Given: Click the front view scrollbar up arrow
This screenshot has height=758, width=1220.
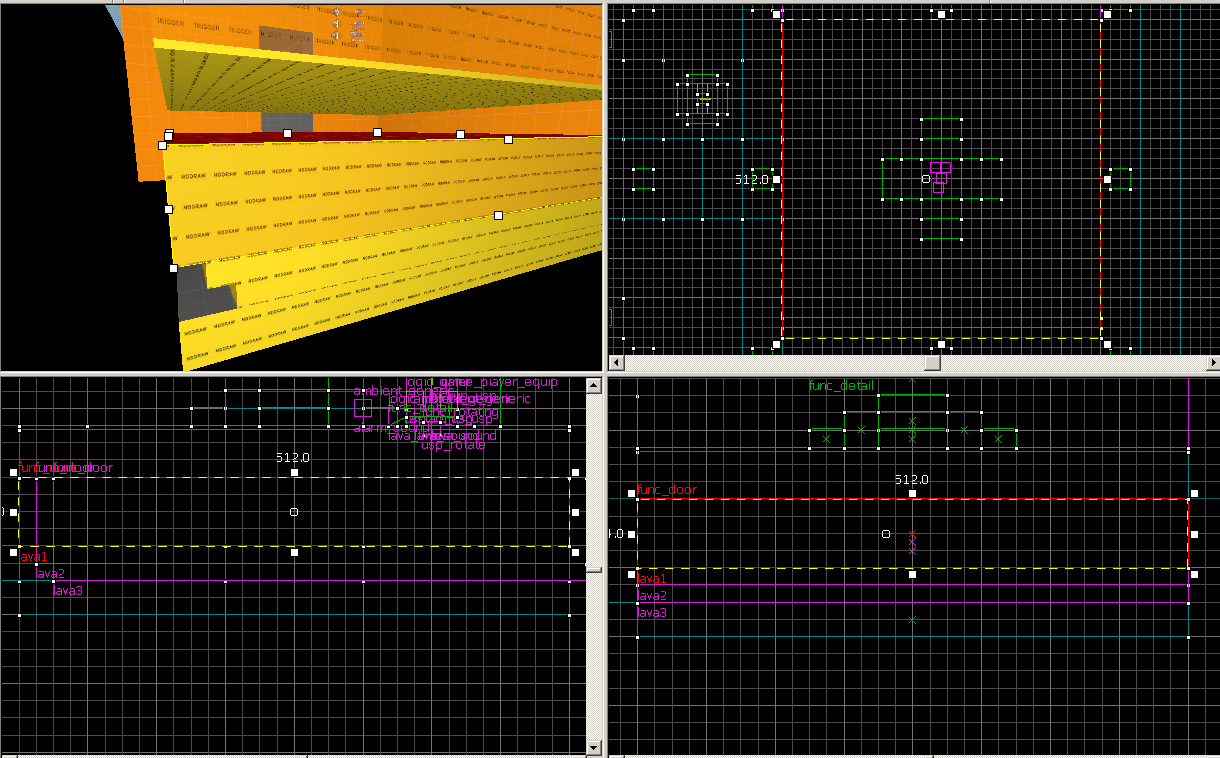Looking at the screenshot, I should tap(594, 385).
